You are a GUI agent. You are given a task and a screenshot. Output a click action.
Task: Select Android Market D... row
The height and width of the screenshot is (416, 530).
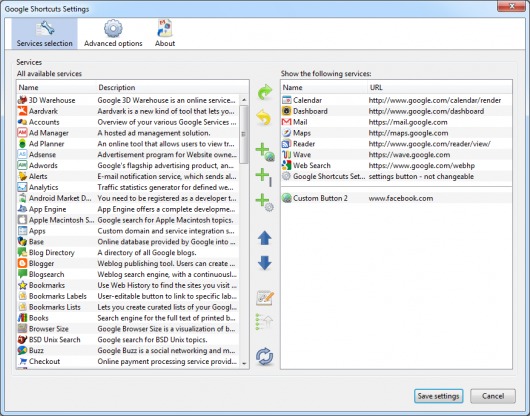(128, 198)
